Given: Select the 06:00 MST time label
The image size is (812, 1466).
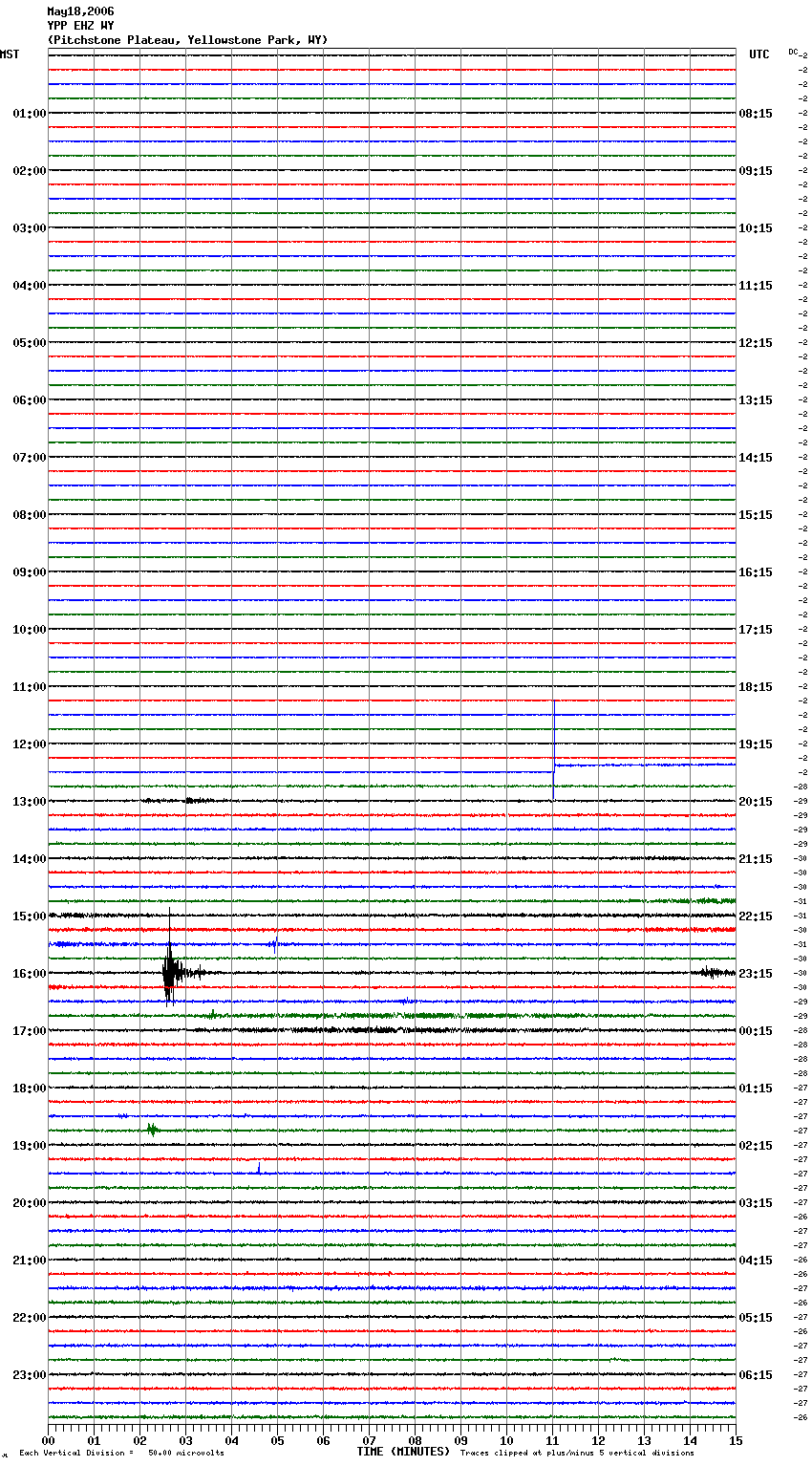Looking at the screenshot, I should (30, 400).
